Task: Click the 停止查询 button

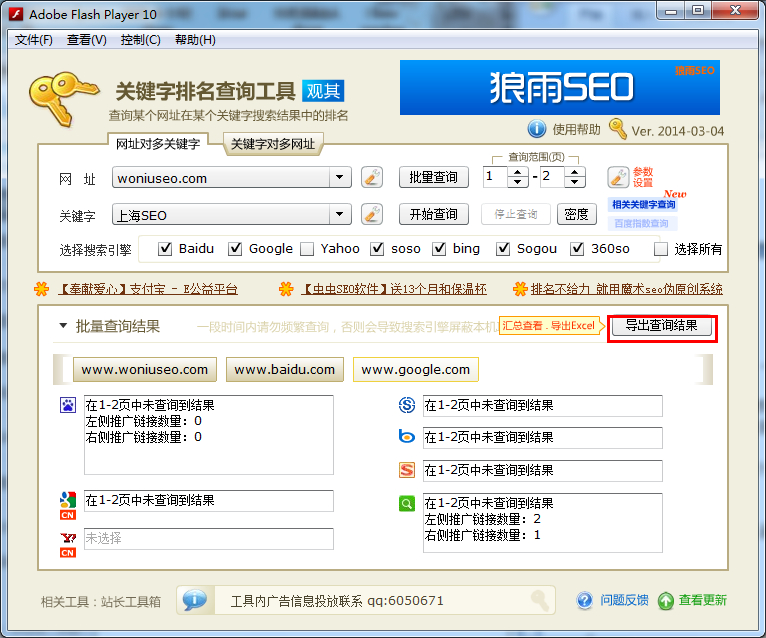Action: 516,214
